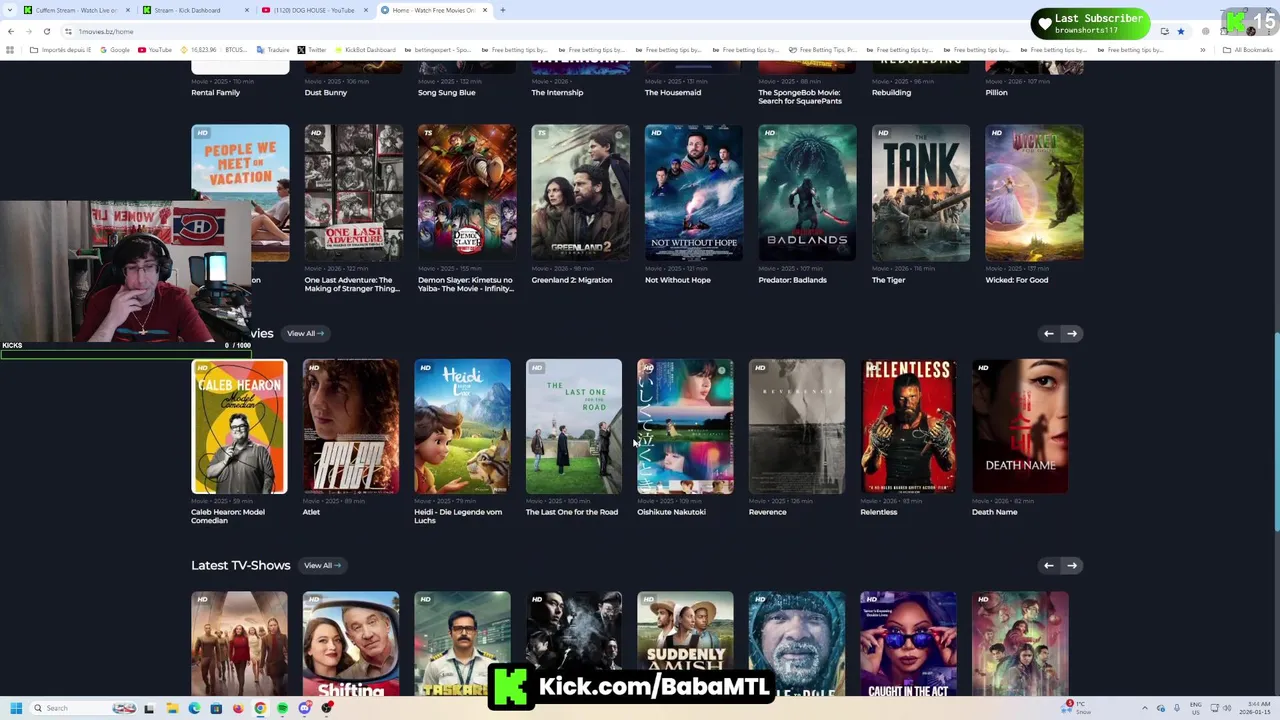Open the Twitter bookmark
This screenshot has height=720, width=1280.
(x=312, y=50)
